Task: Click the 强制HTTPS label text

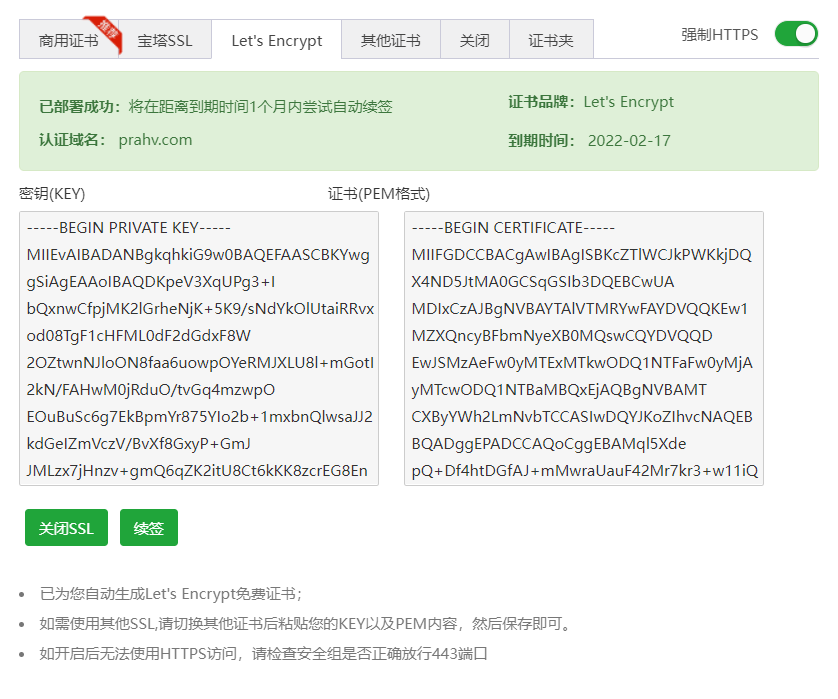Action: click(x=719, y=35)
